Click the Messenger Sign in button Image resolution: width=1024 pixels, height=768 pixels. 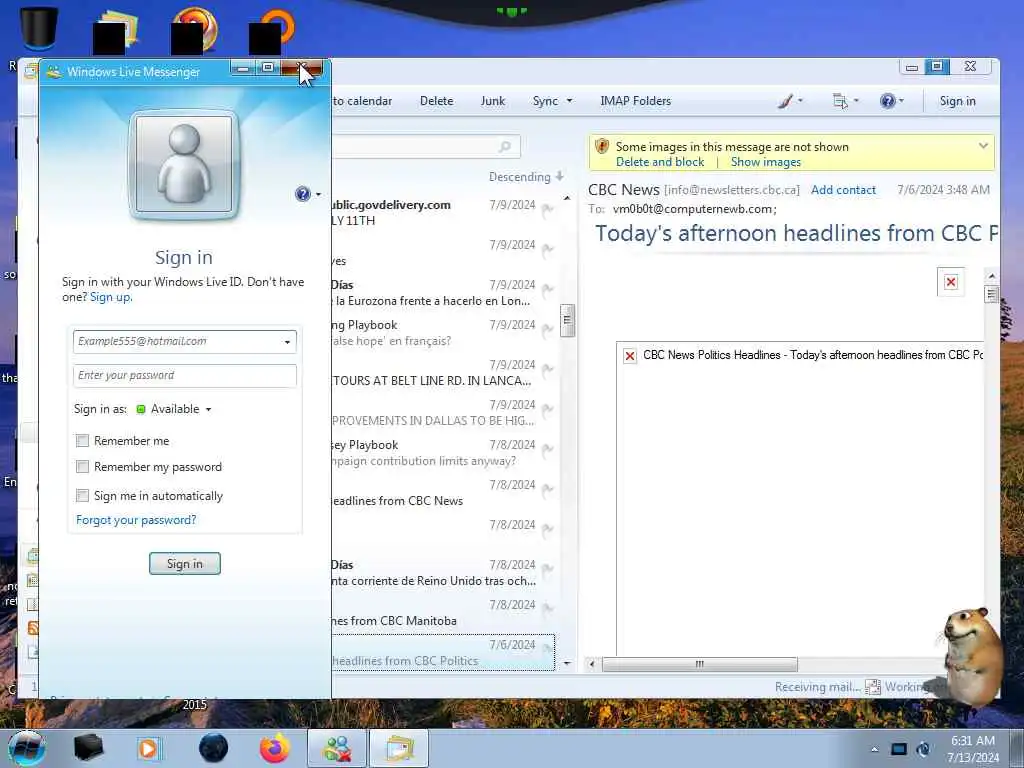(x=185, y=564)
